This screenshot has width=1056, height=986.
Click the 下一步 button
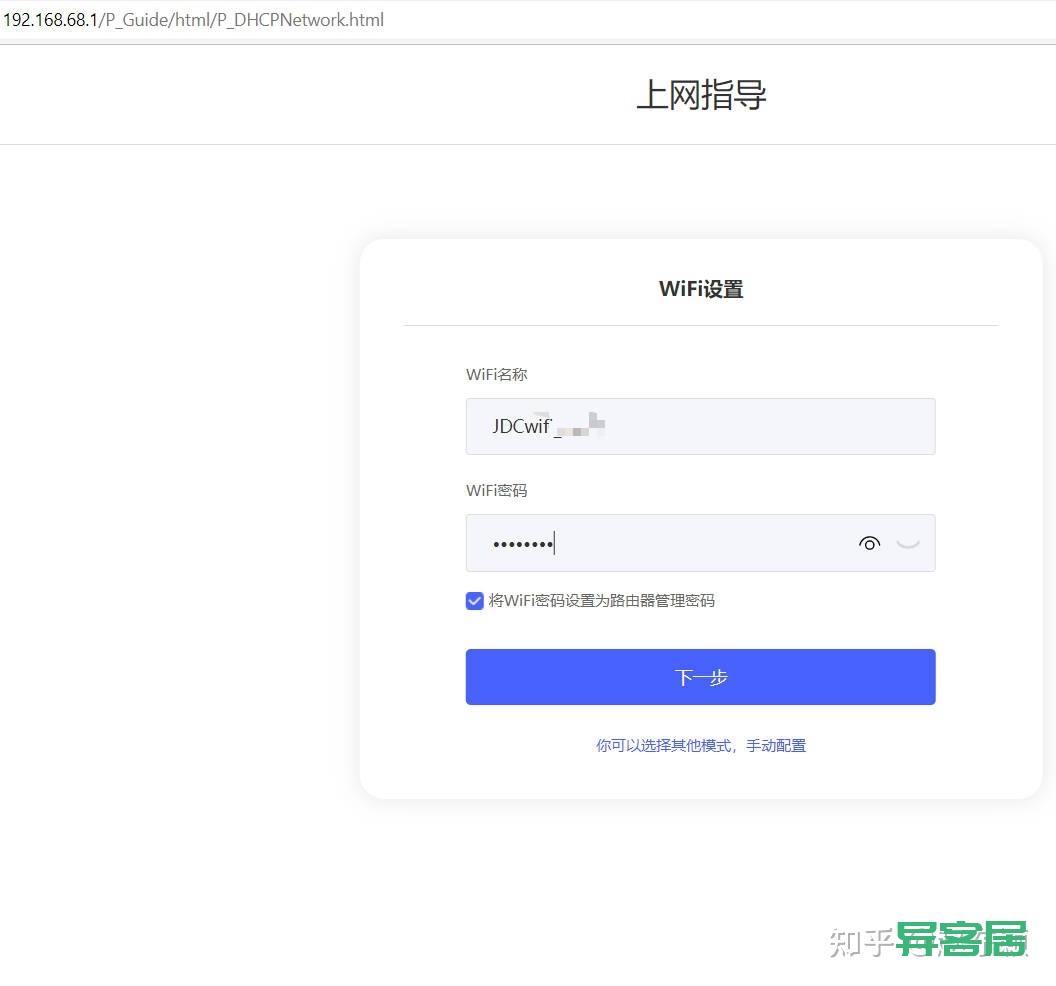(700, 677)
